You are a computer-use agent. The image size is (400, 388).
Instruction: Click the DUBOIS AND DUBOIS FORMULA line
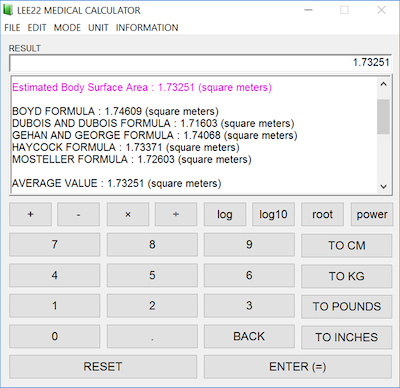[x=153, y=123]
